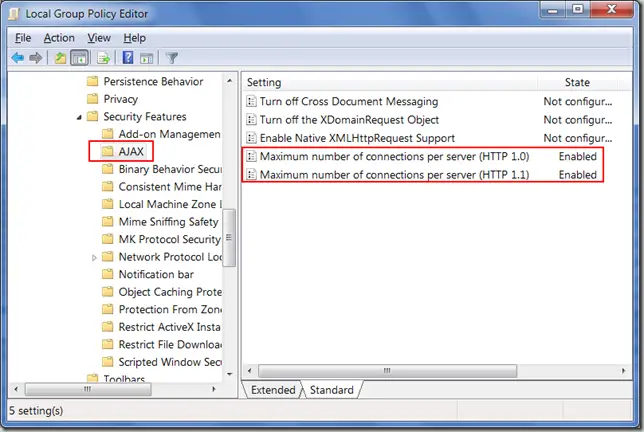Click the Toolbars folder icon
The height and width of the screenshot is (432, 644).
93,378
